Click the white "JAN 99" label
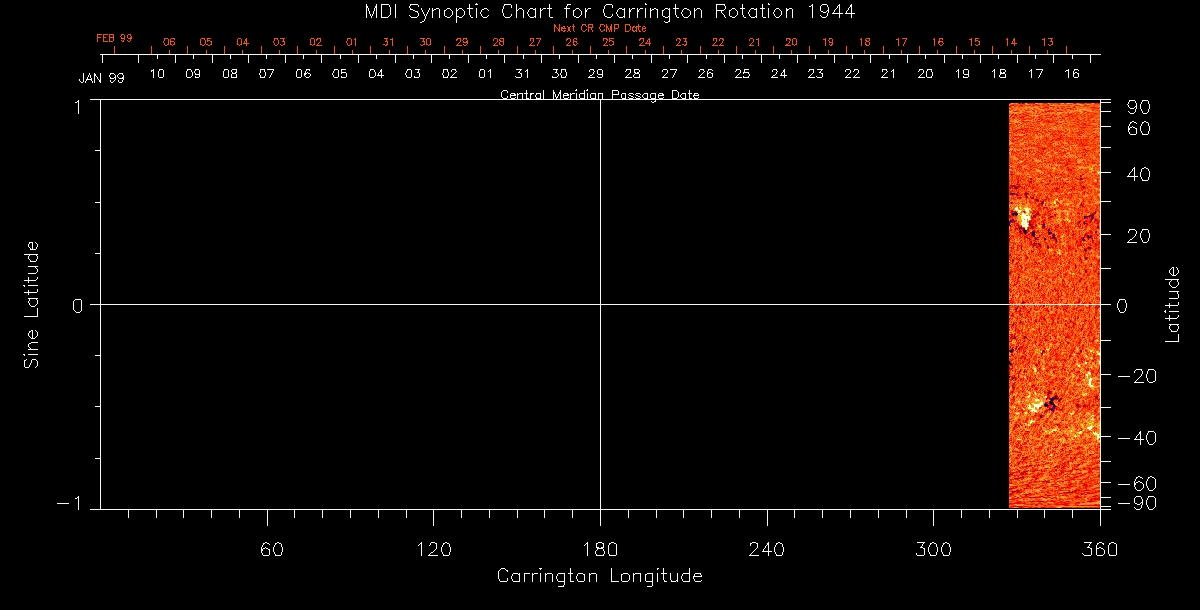 point(101,78)
